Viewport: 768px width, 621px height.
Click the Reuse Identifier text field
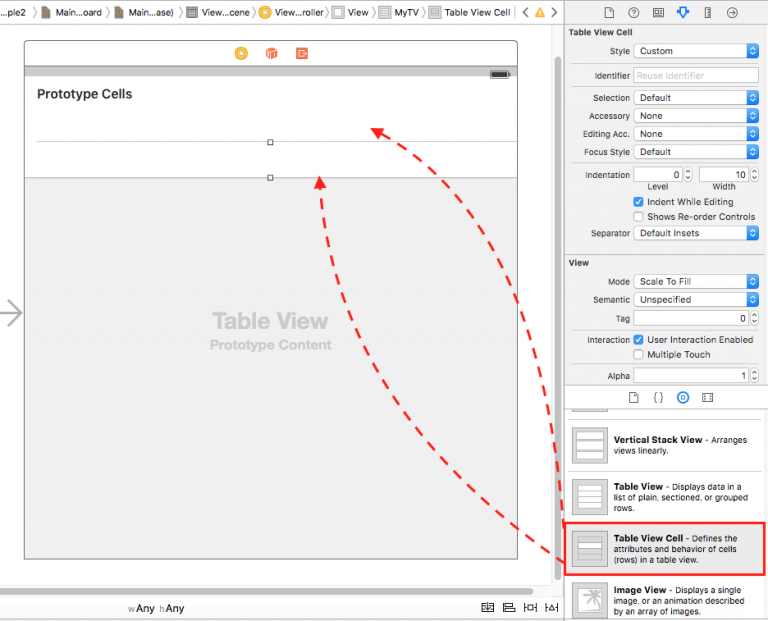[696, 76]
